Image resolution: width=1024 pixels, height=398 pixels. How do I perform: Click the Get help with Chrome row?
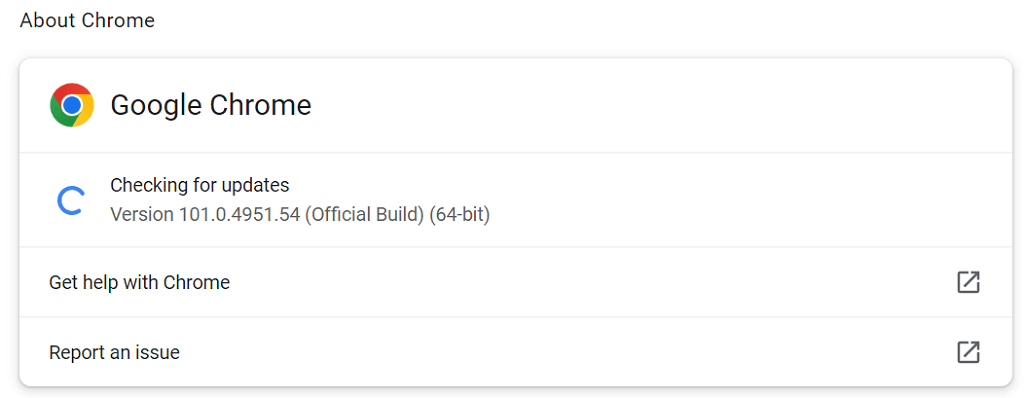pyautogui.click(x=515, y=282)
